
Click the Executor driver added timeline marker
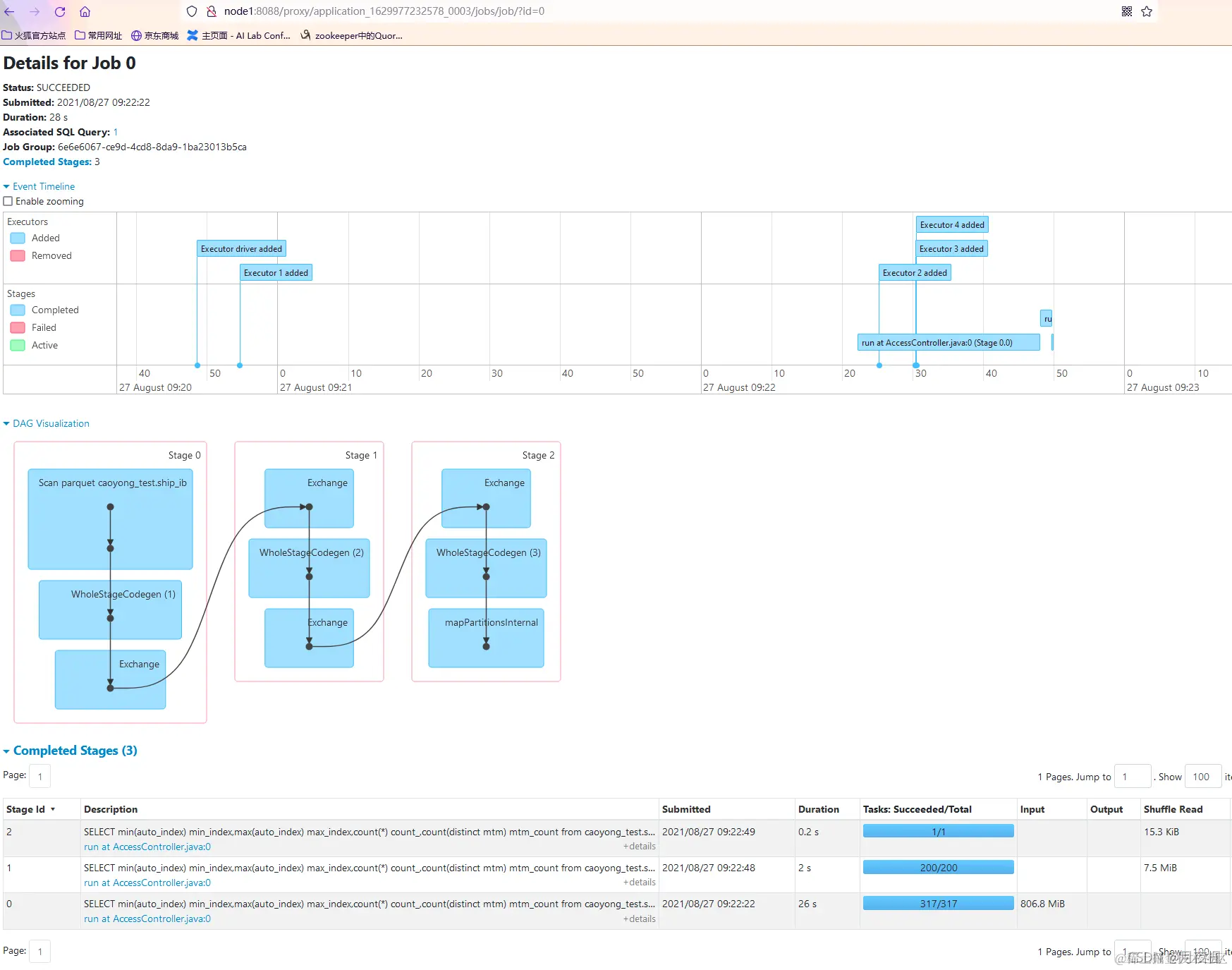tap(241, 248)
